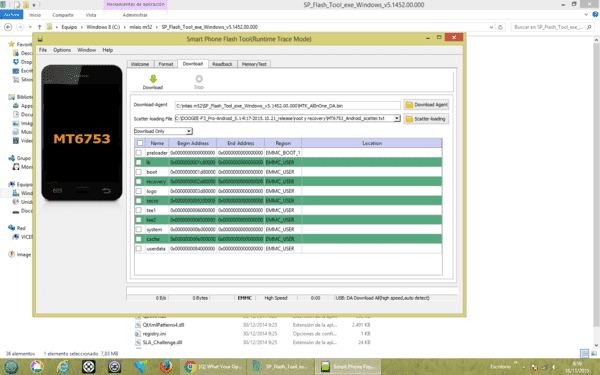Open the Archivo ribbon tab in Explorer

click(11, 15)
